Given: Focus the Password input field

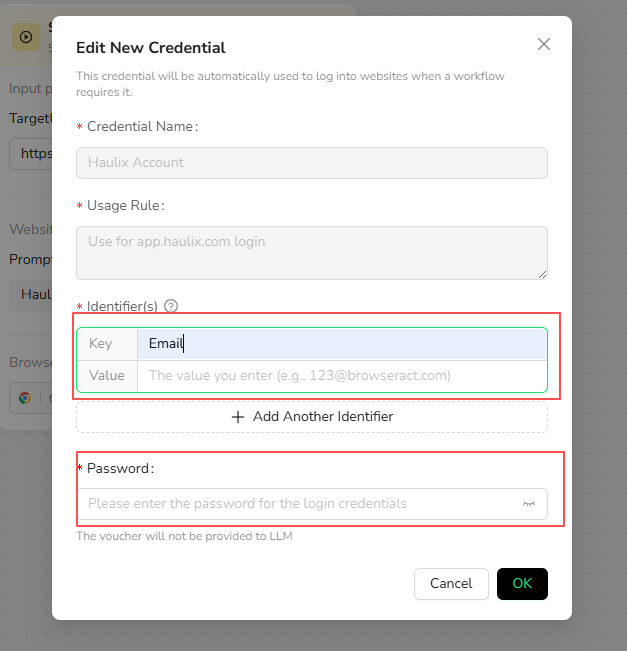Looking at the screenshot, I should tap(300, 504).
